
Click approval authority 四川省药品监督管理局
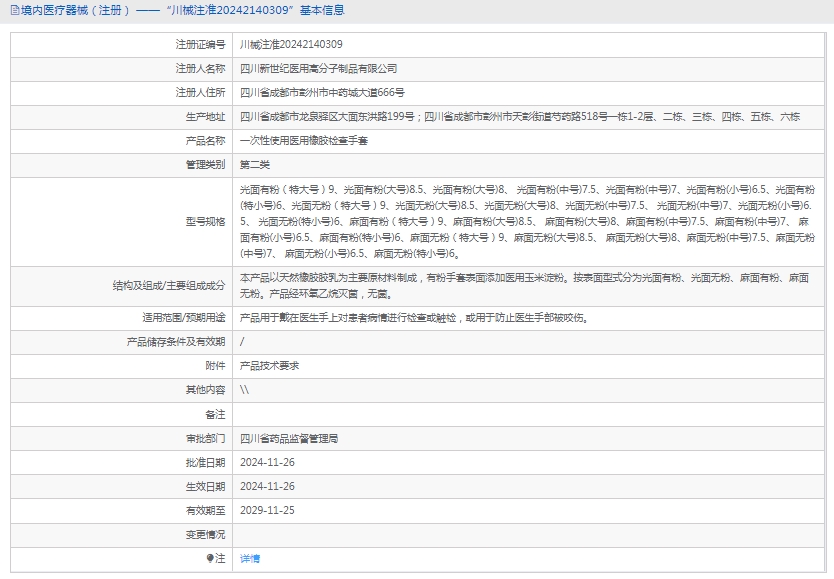click(289, 438)
